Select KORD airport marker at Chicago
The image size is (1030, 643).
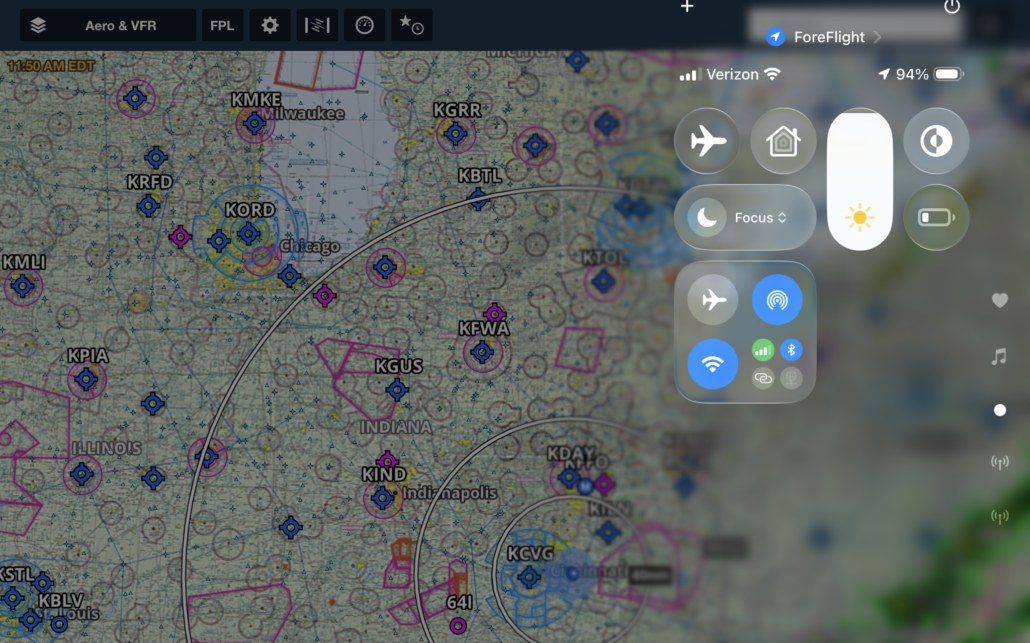click(248, 233)
